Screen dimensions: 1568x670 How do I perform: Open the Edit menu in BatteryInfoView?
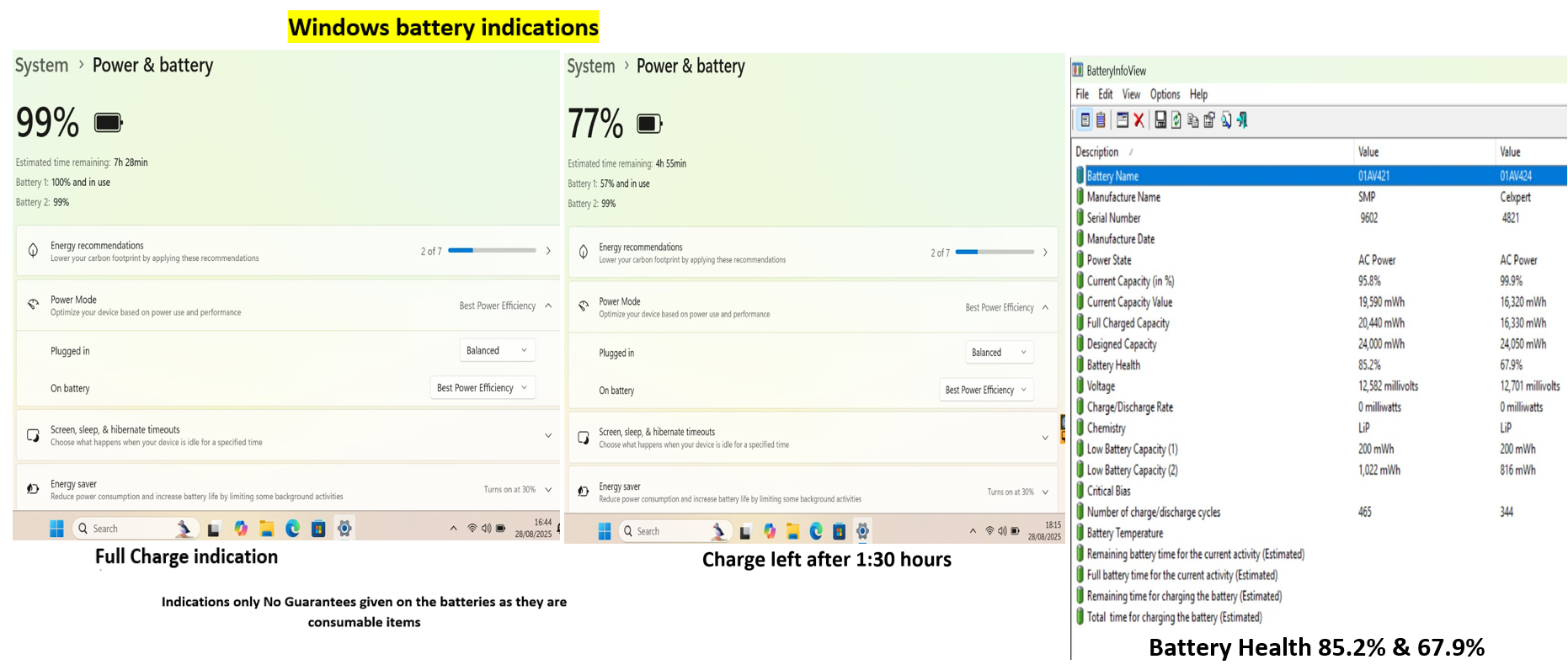[x=1106, y=94]
